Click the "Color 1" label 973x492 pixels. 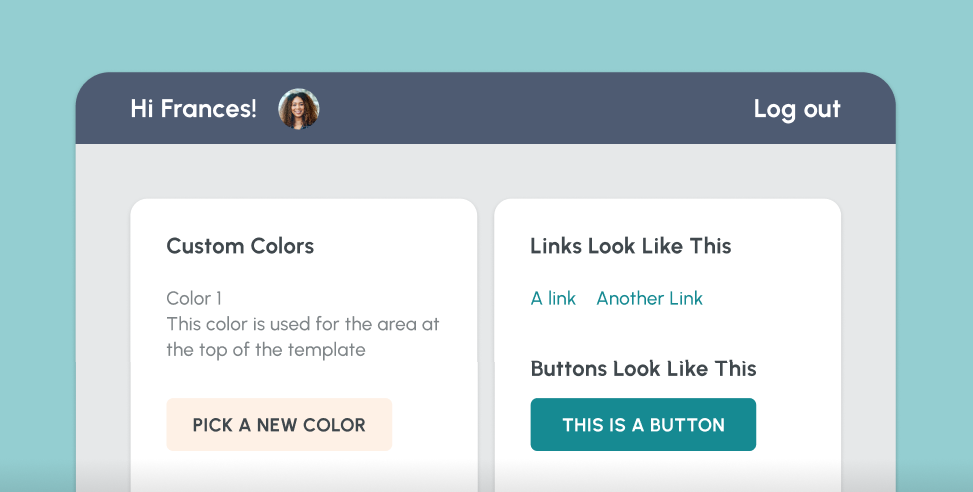click(x=194, y=298)
